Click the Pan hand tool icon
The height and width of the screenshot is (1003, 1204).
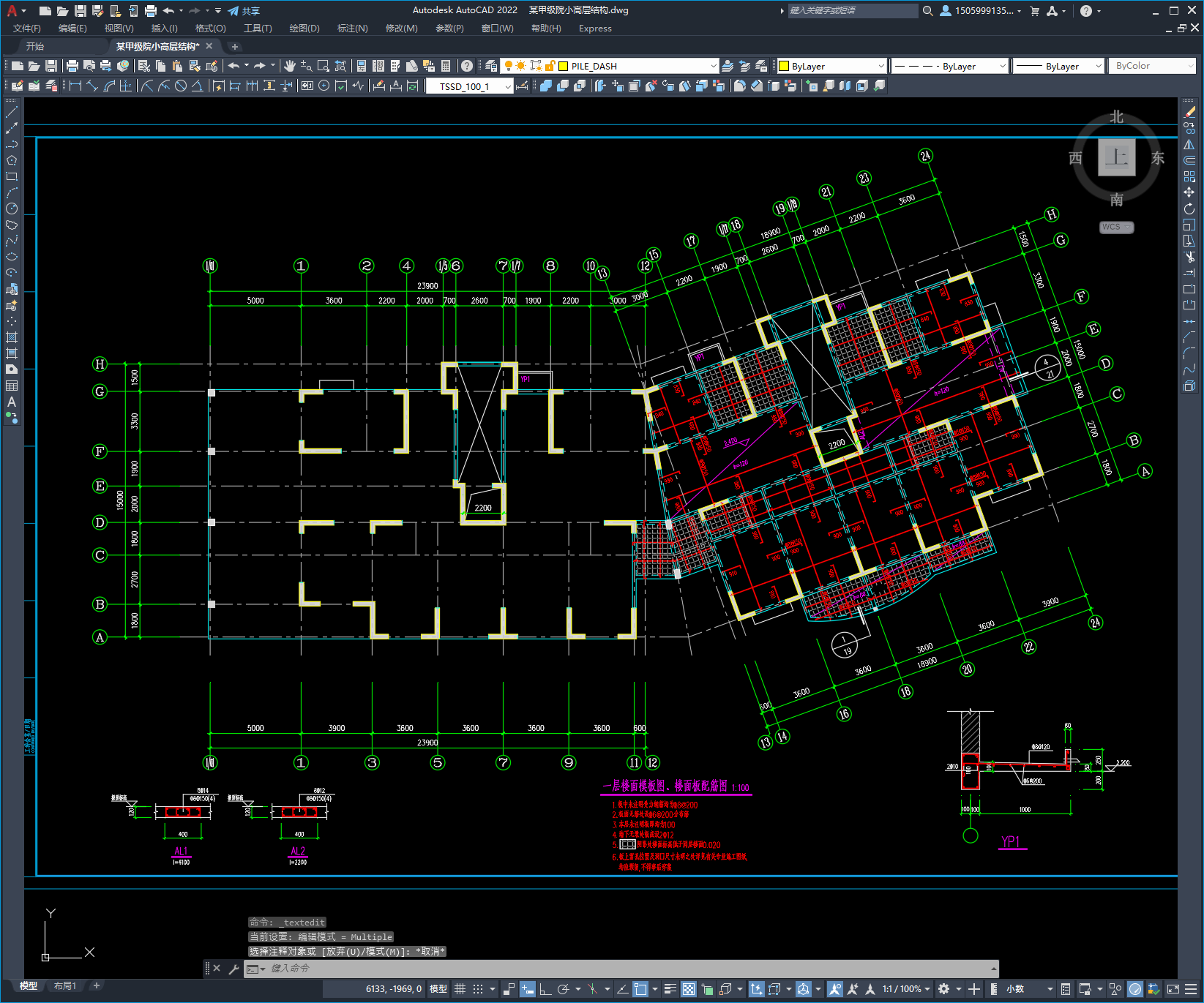click(x=290, y=66)
